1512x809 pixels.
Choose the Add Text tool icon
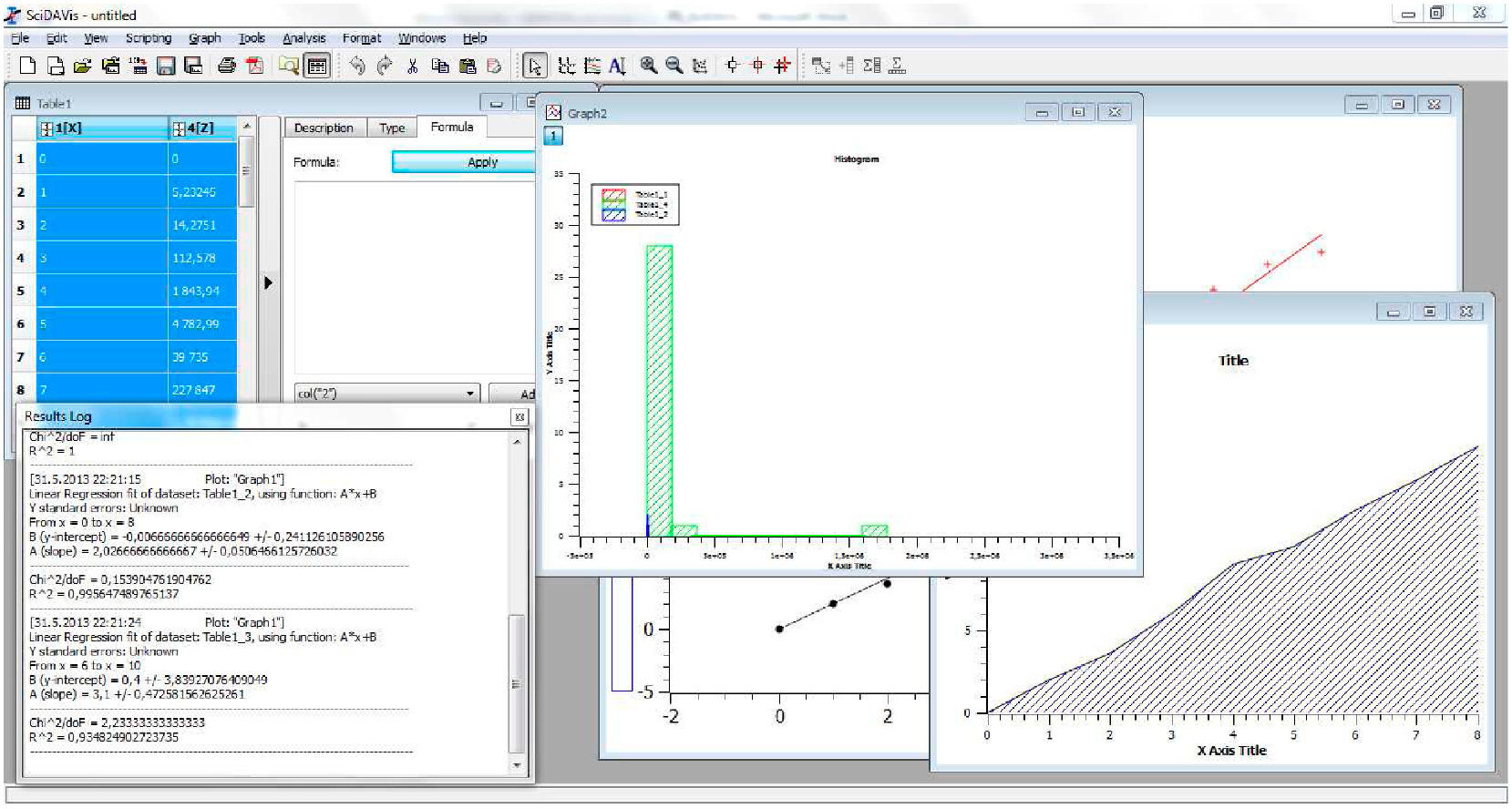point(617,66)
